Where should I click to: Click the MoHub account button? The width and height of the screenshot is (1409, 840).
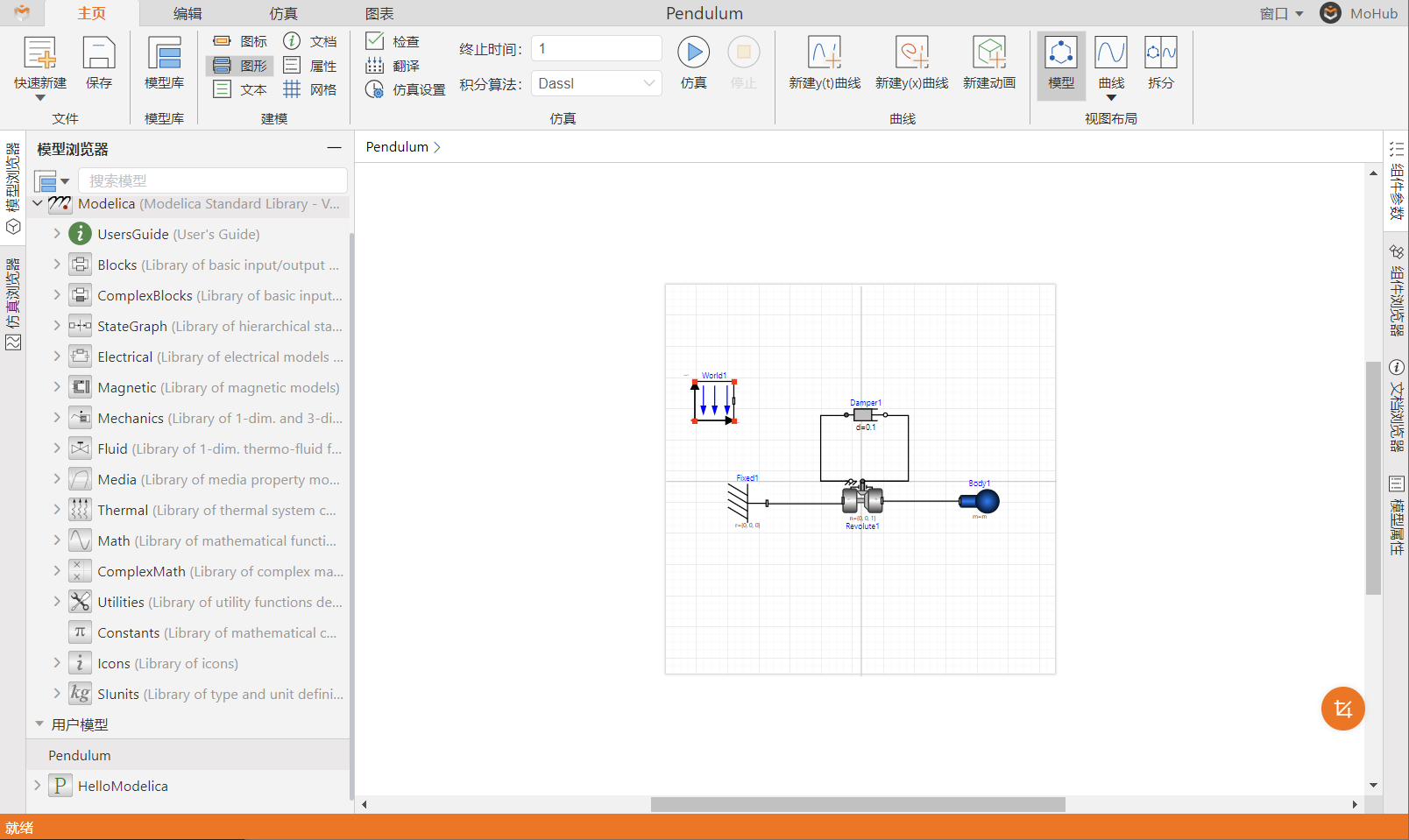point(1360,13)
